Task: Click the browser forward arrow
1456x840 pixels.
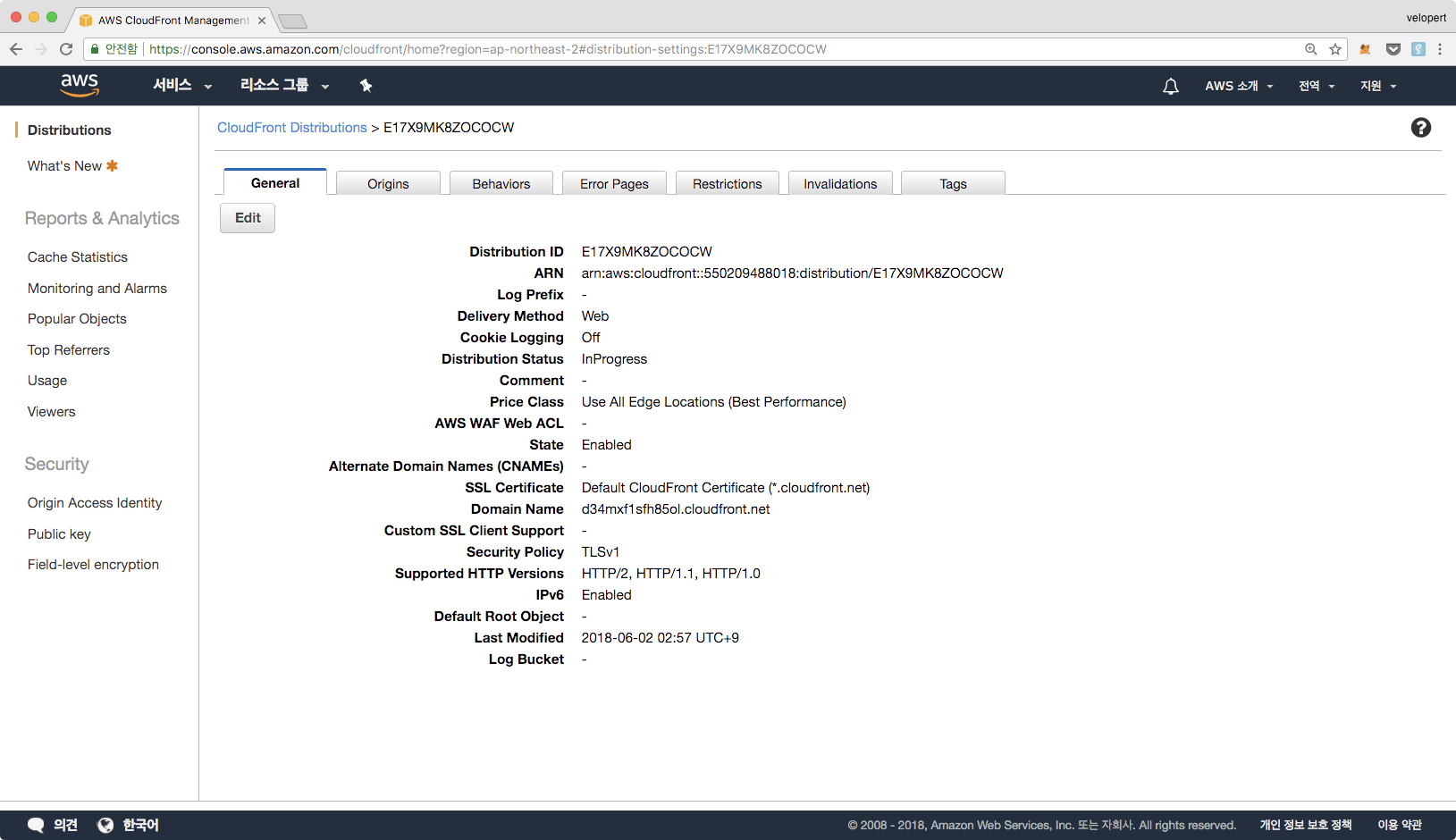Action: coord(41,49)
